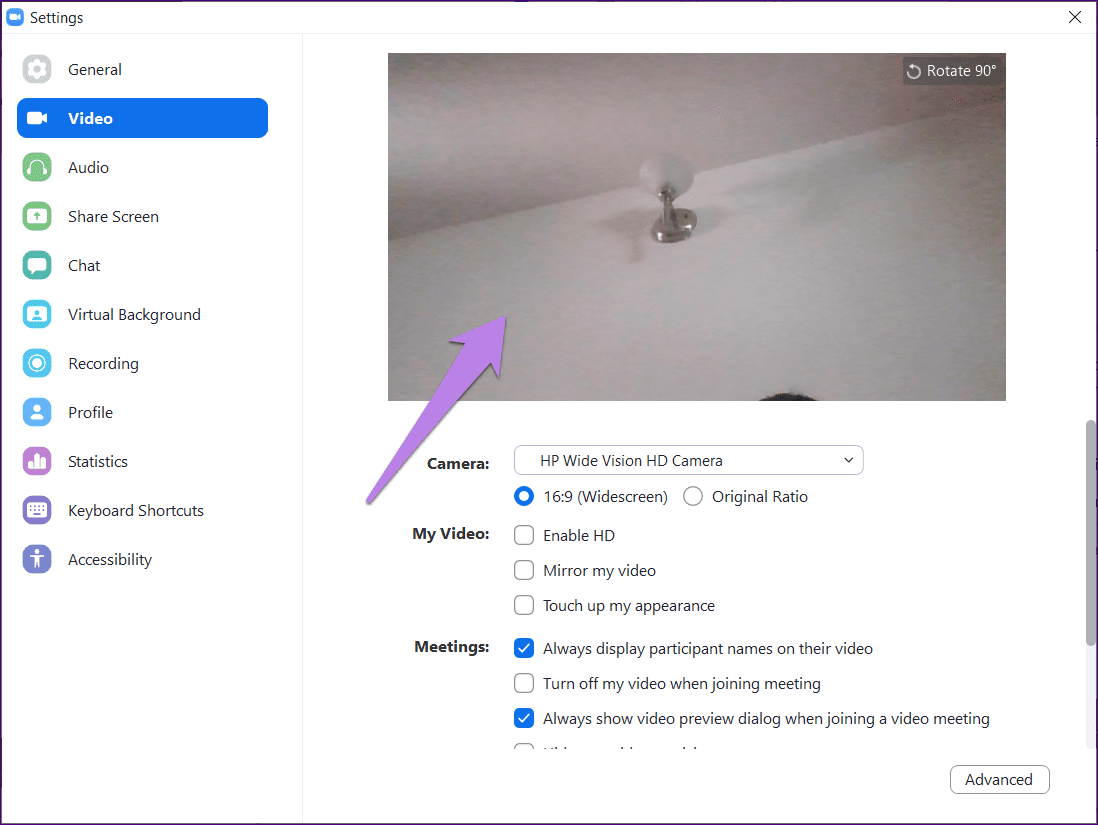Image resolution: width=1098 pixels, height=825 pixels.
Task: Check Turn off my video when joining
Action: tap(524, 684)
